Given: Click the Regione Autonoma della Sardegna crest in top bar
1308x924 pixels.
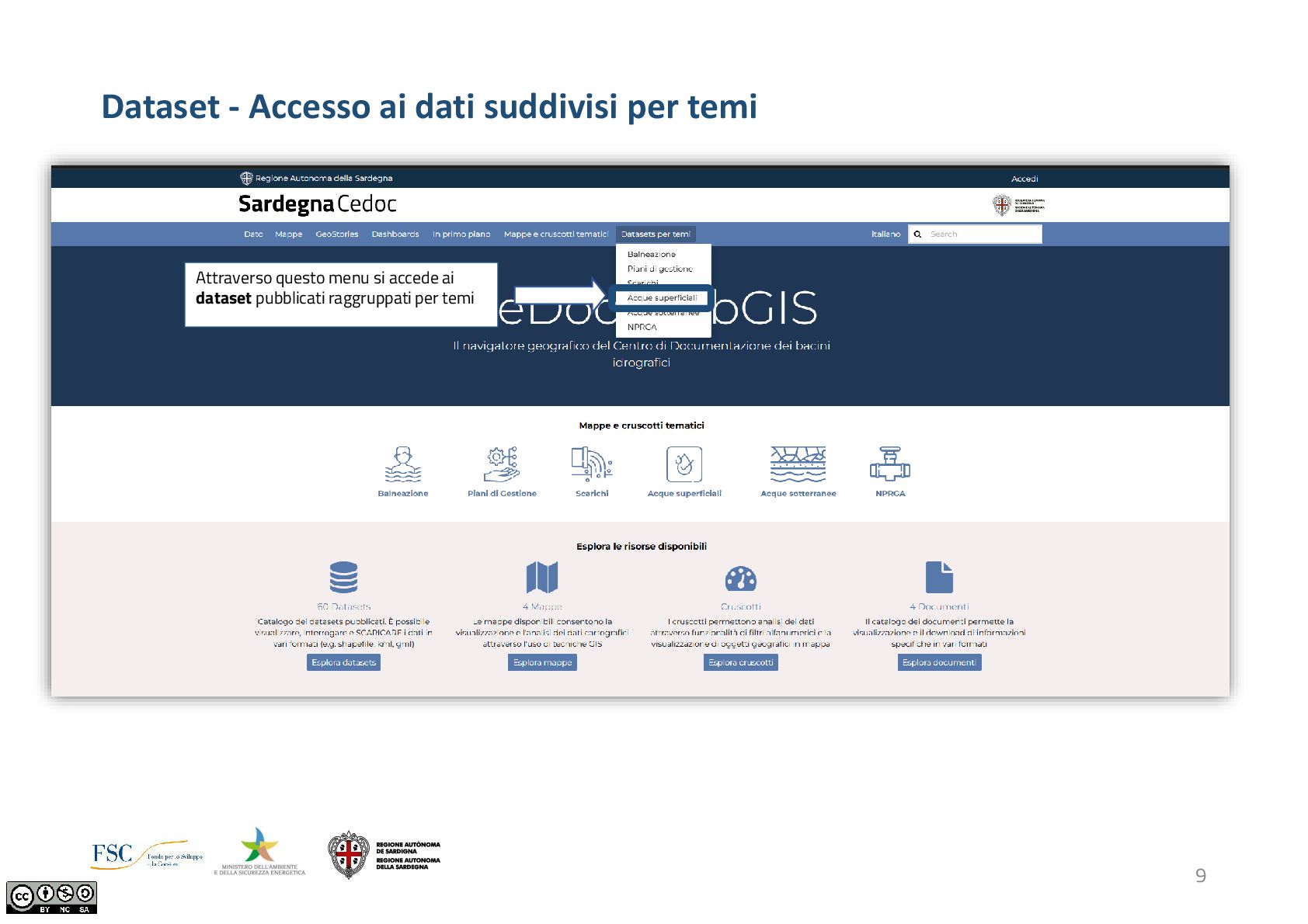Looking at the screenshot, I should tap(246, 178).
